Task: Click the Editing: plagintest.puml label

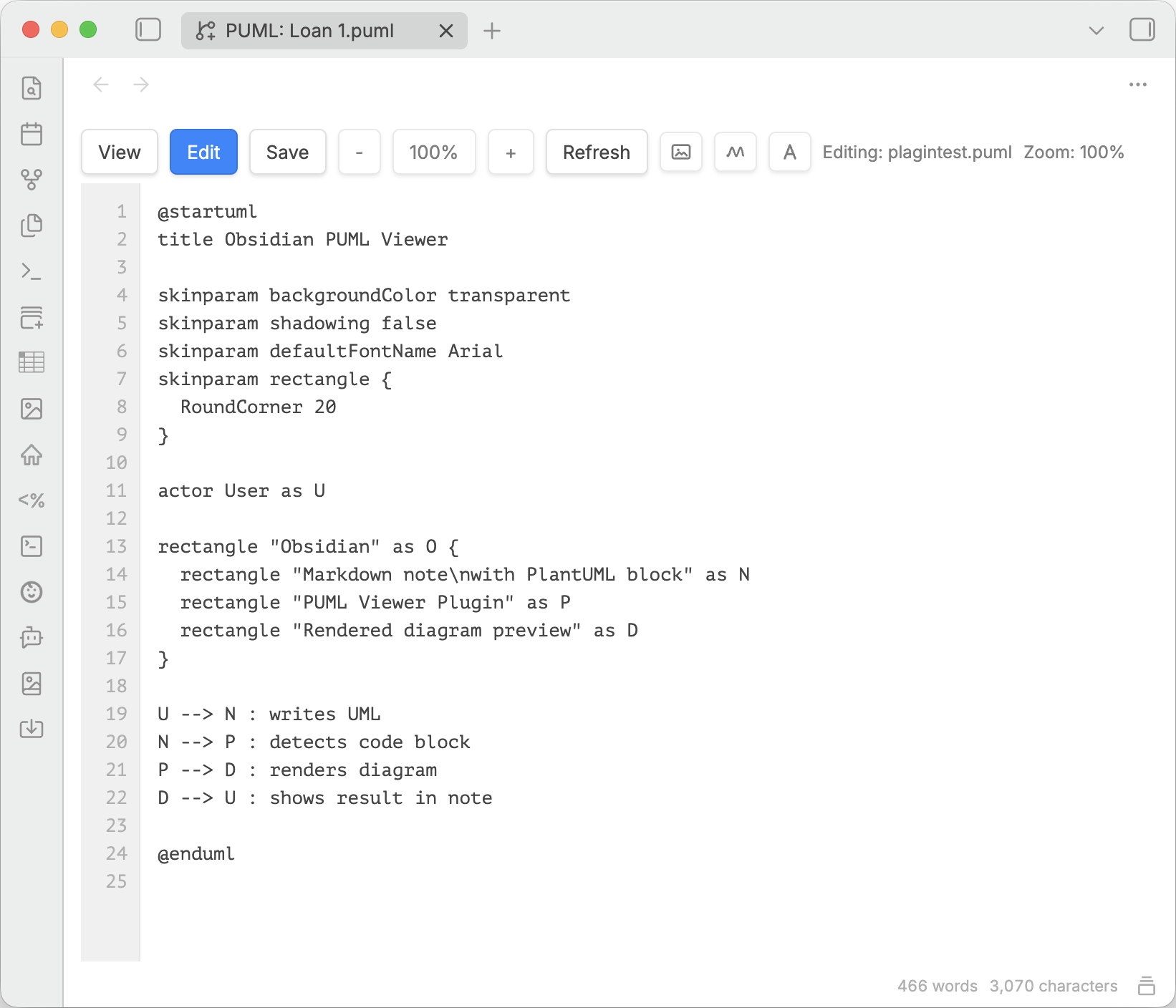Action: [x=917, y=152]
